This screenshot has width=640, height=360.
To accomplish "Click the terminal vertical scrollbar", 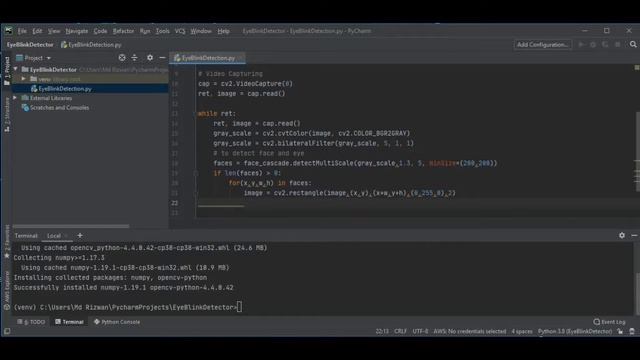I will [637, 294].
